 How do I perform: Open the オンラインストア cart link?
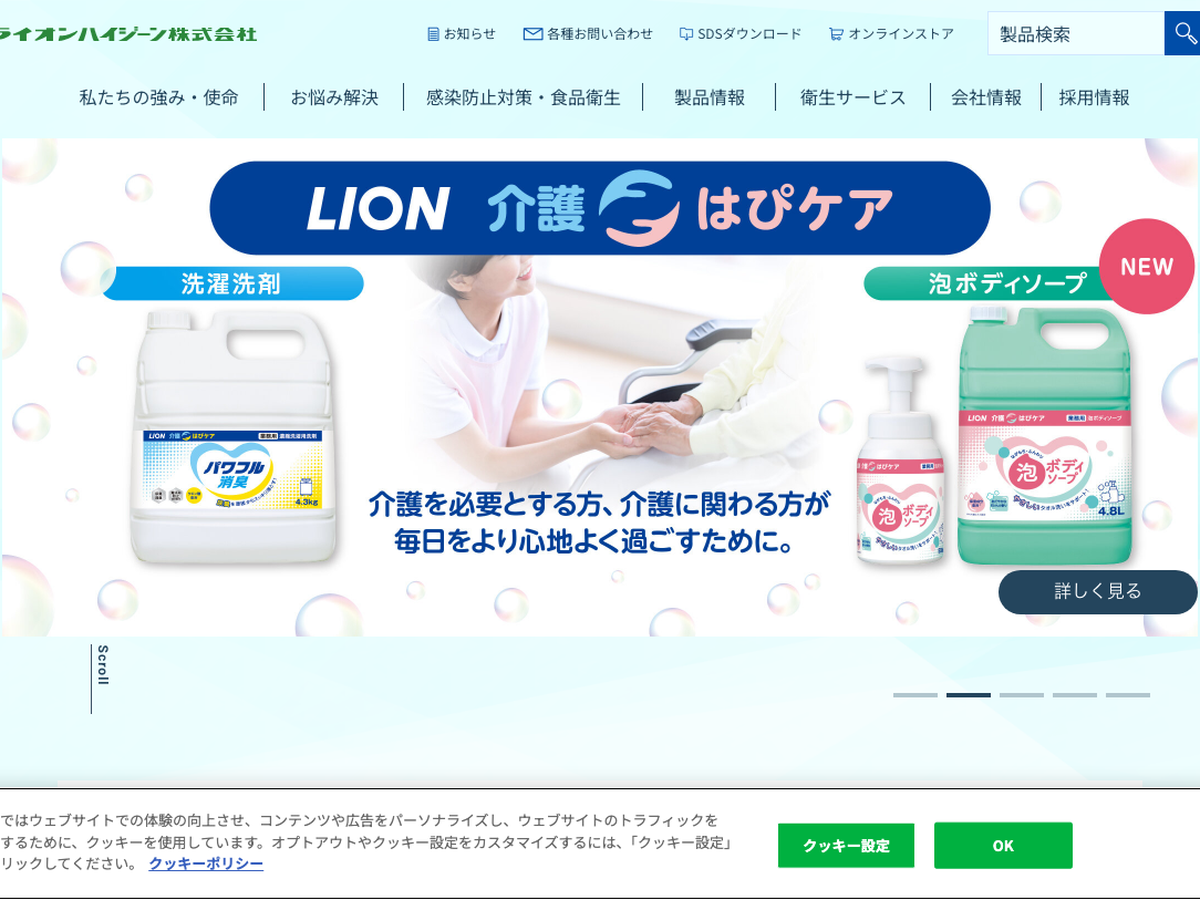tap(891, 34)
